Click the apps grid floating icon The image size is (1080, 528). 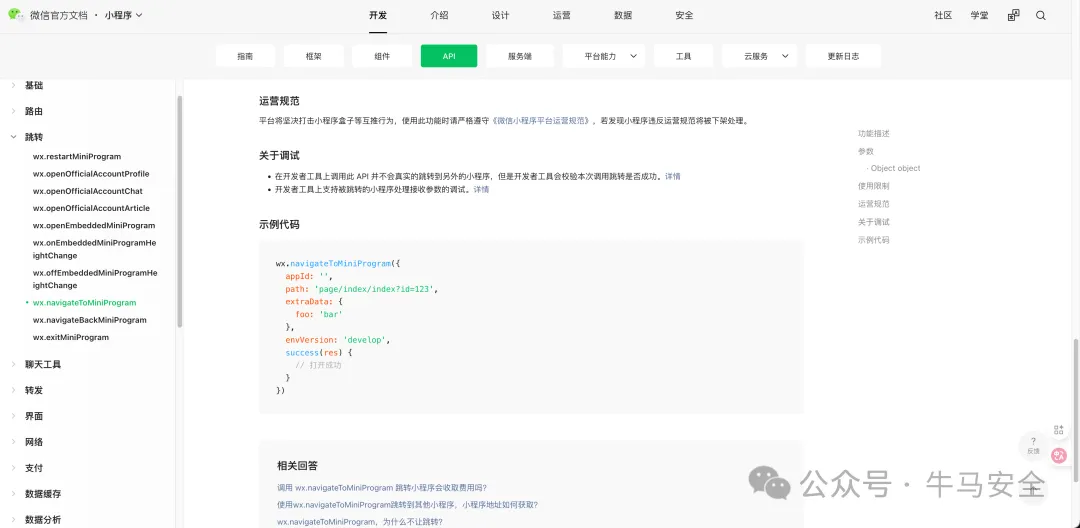[1060, 430]
